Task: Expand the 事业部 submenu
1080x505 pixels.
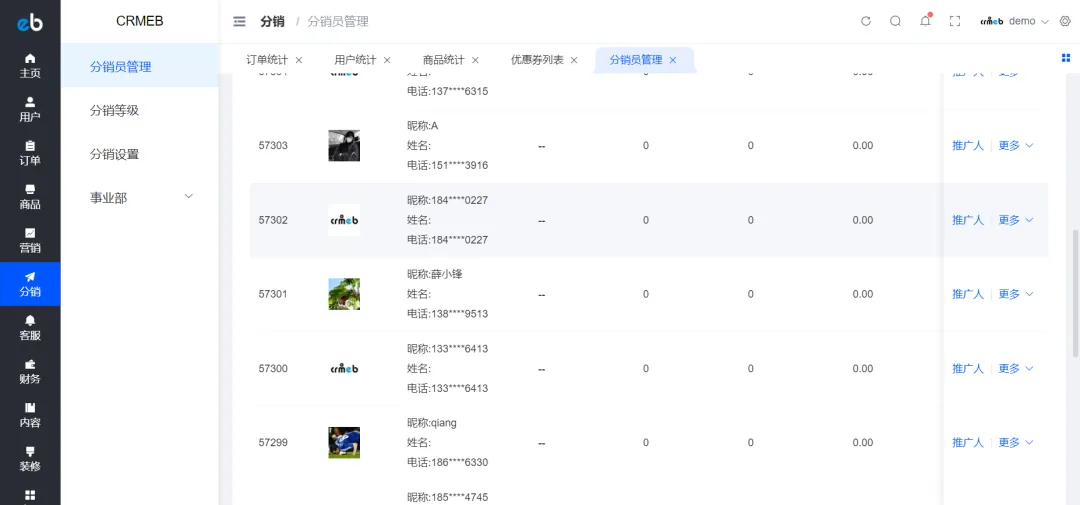Action: [x=140, y=198]
